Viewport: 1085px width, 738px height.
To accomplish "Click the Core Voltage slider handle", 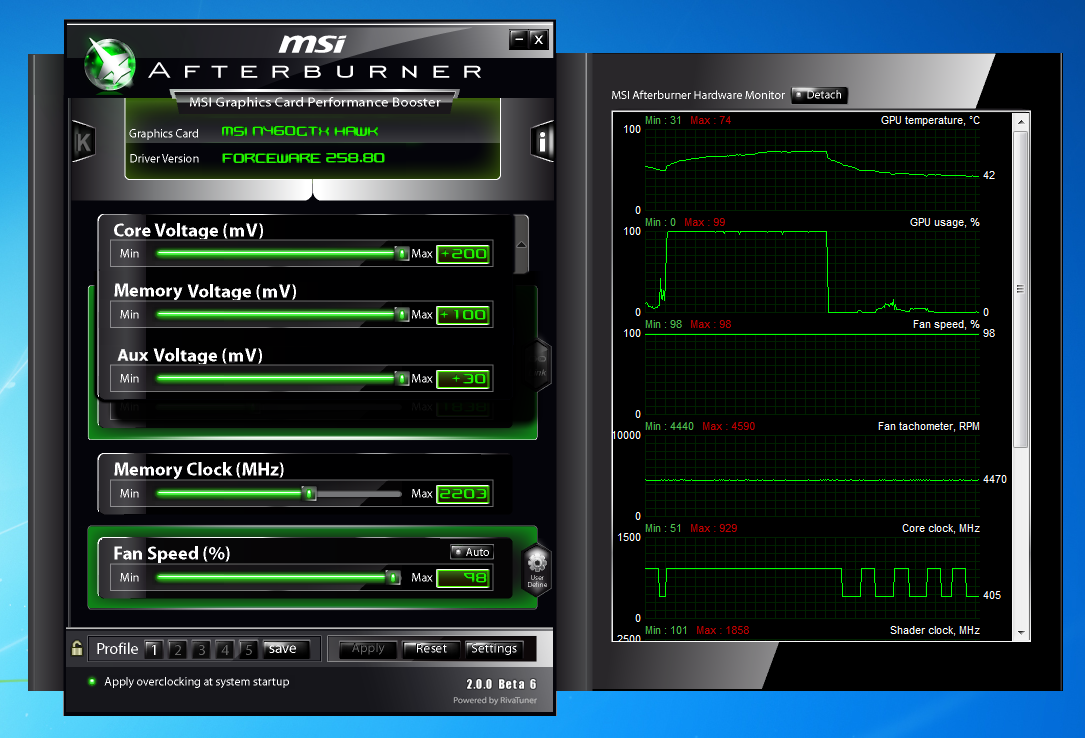I will 402,254.
